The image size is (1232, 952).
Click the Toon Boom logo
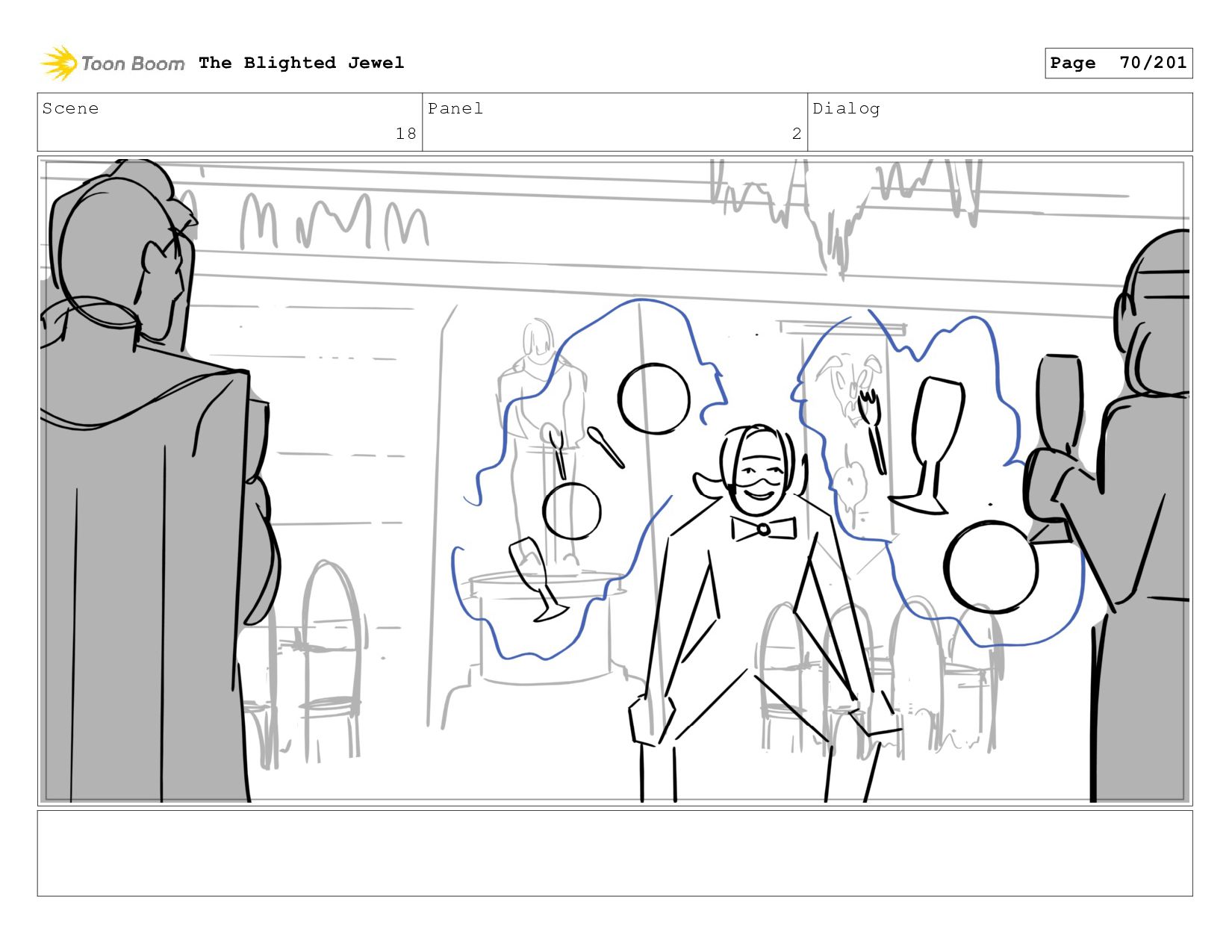click(112, 63)
